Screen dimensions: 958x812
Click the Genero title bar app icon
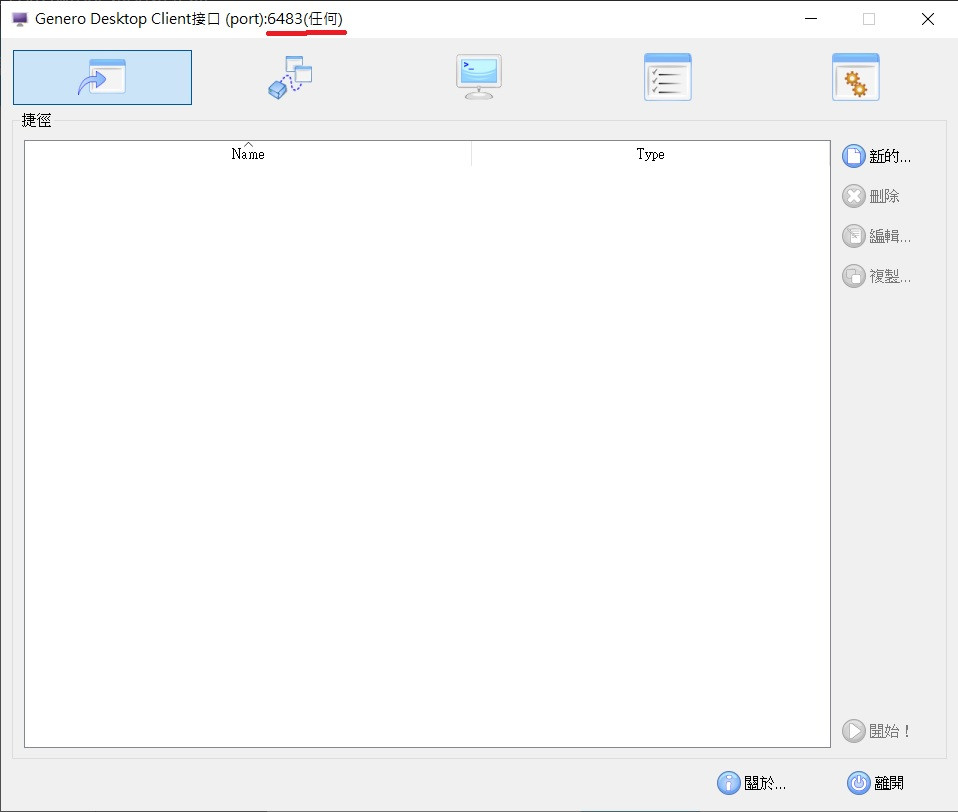pos(20,19)
